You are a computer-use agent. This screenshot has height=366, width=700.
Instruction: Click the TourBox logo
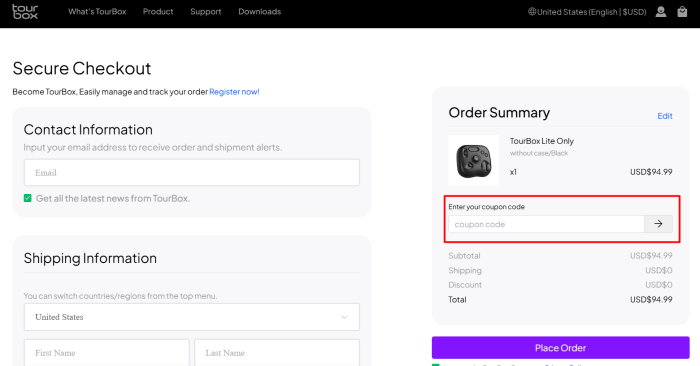[25, 12]
